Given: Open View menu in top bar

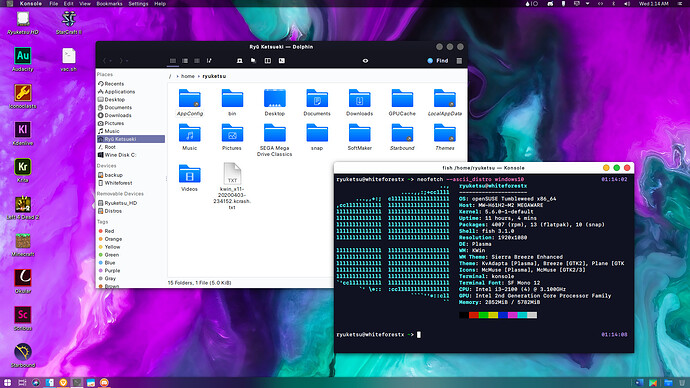Looking at the screenshot, I should [x=85, y=4].
